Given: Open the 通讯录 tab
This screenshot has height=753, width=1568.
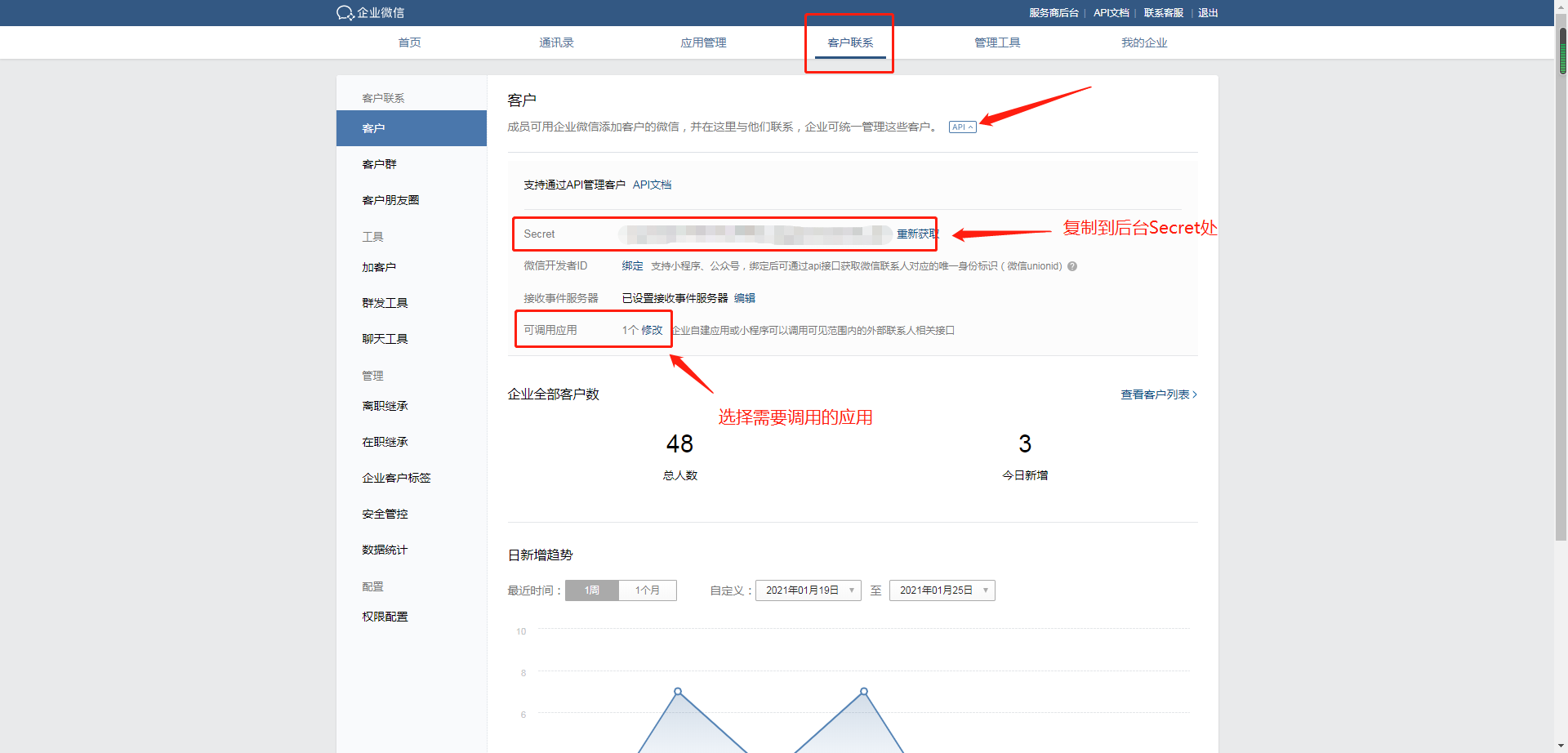Looking at the screenshot, I should [556, 42].
